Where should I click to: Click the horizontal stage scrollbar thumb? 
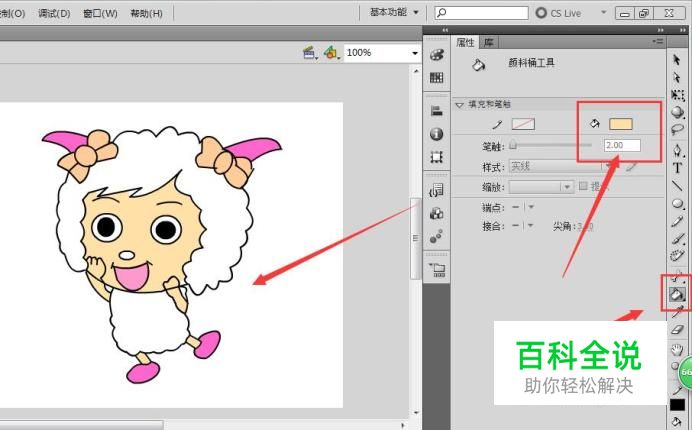pos(82,425)
